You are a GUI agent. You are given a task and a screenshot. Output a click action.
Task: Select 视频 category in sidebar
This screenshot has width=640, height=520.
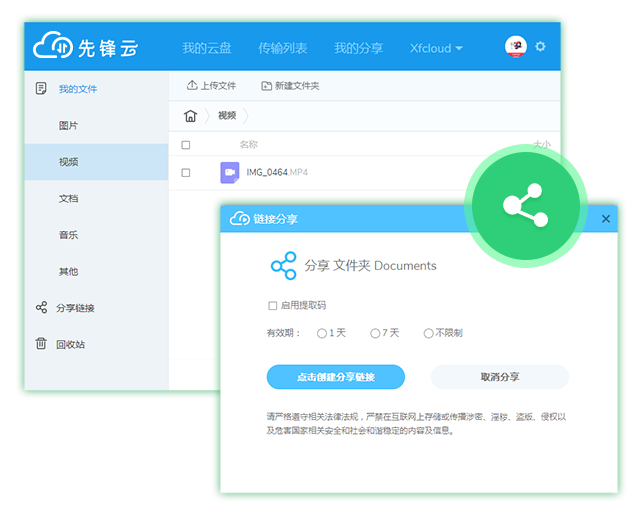click(68, 162)
